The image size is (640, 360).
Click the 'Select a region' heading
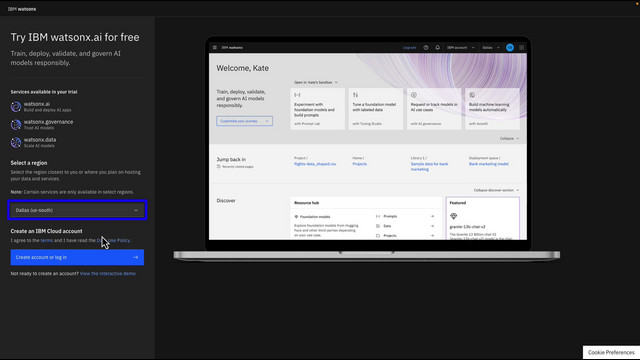click(x=29, y=163)
